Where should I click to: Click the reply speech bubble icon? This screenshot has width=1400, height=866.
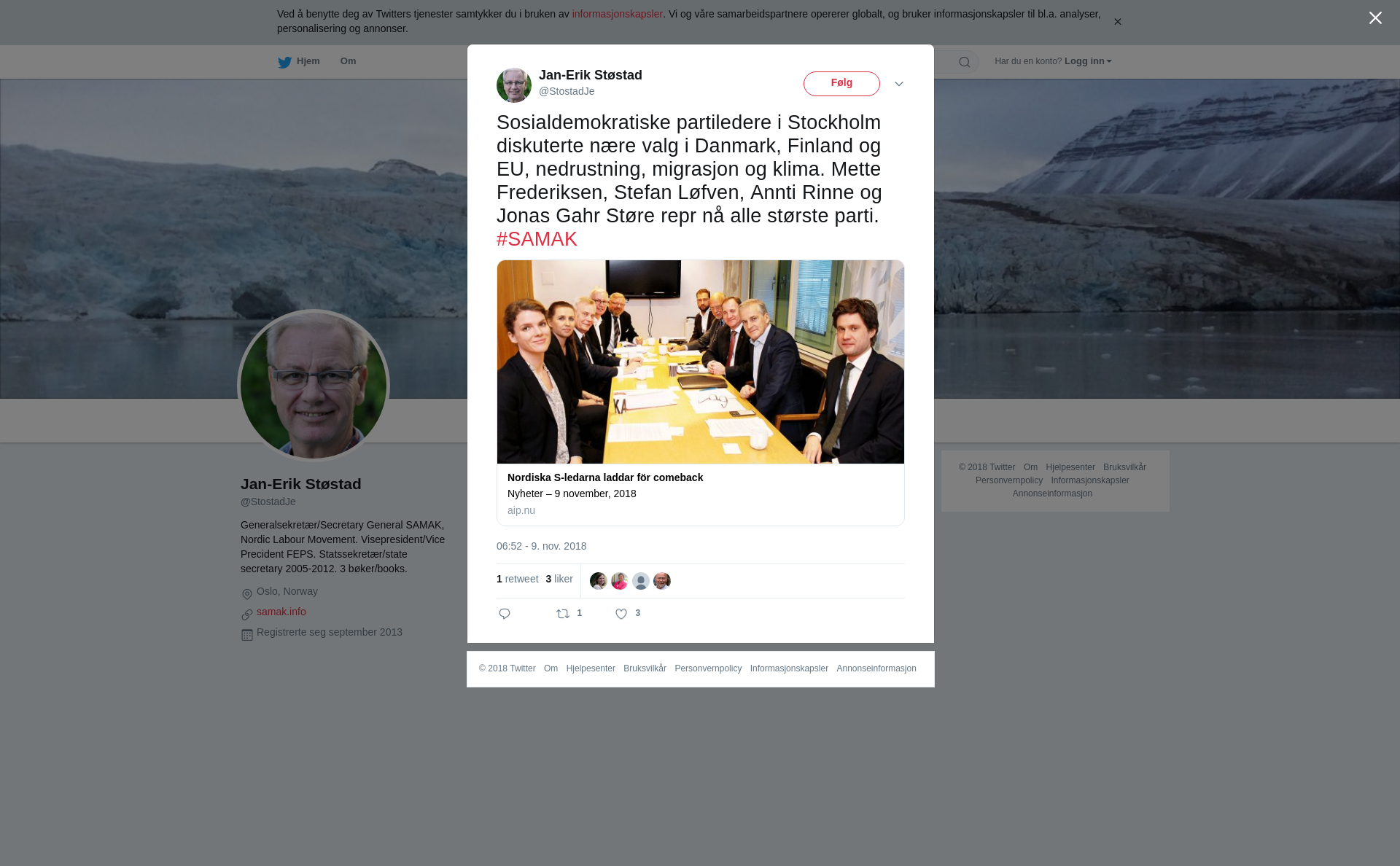[x=505, y=614]
